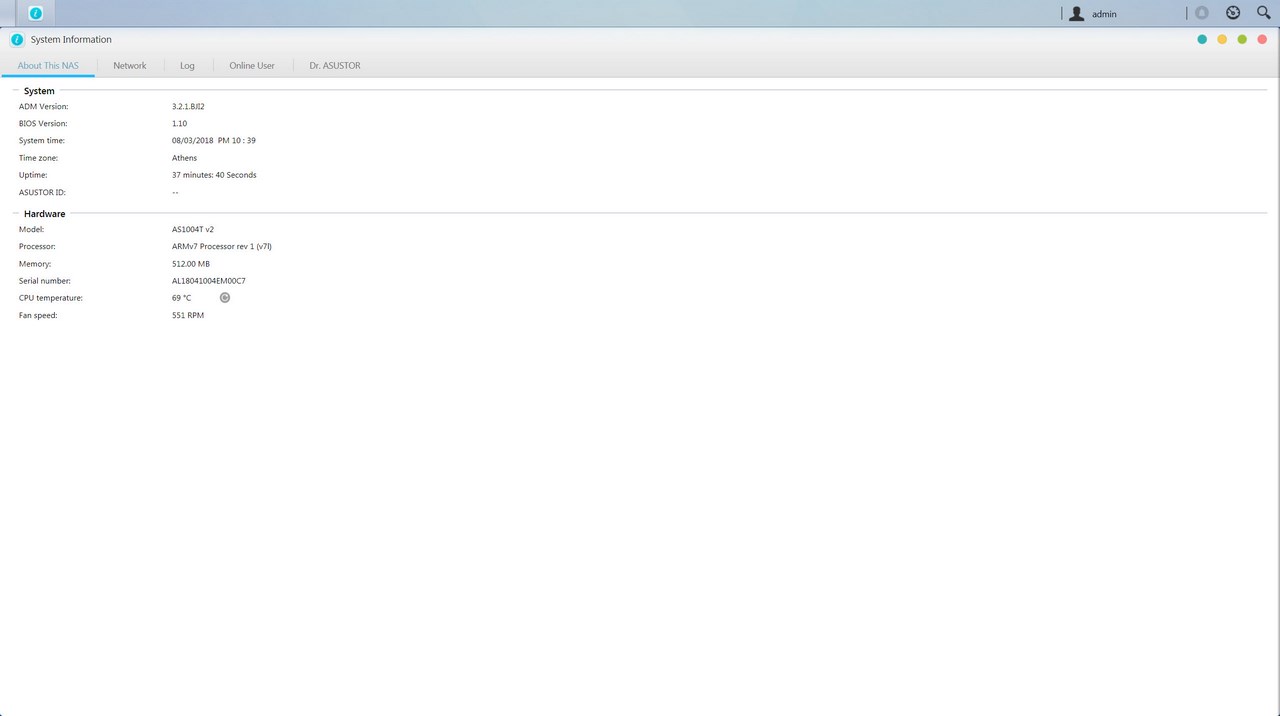Switch to the Dr. ASUSTOR tab
The width and height of the screenshot is (1280, 716).
pos(335,66)
